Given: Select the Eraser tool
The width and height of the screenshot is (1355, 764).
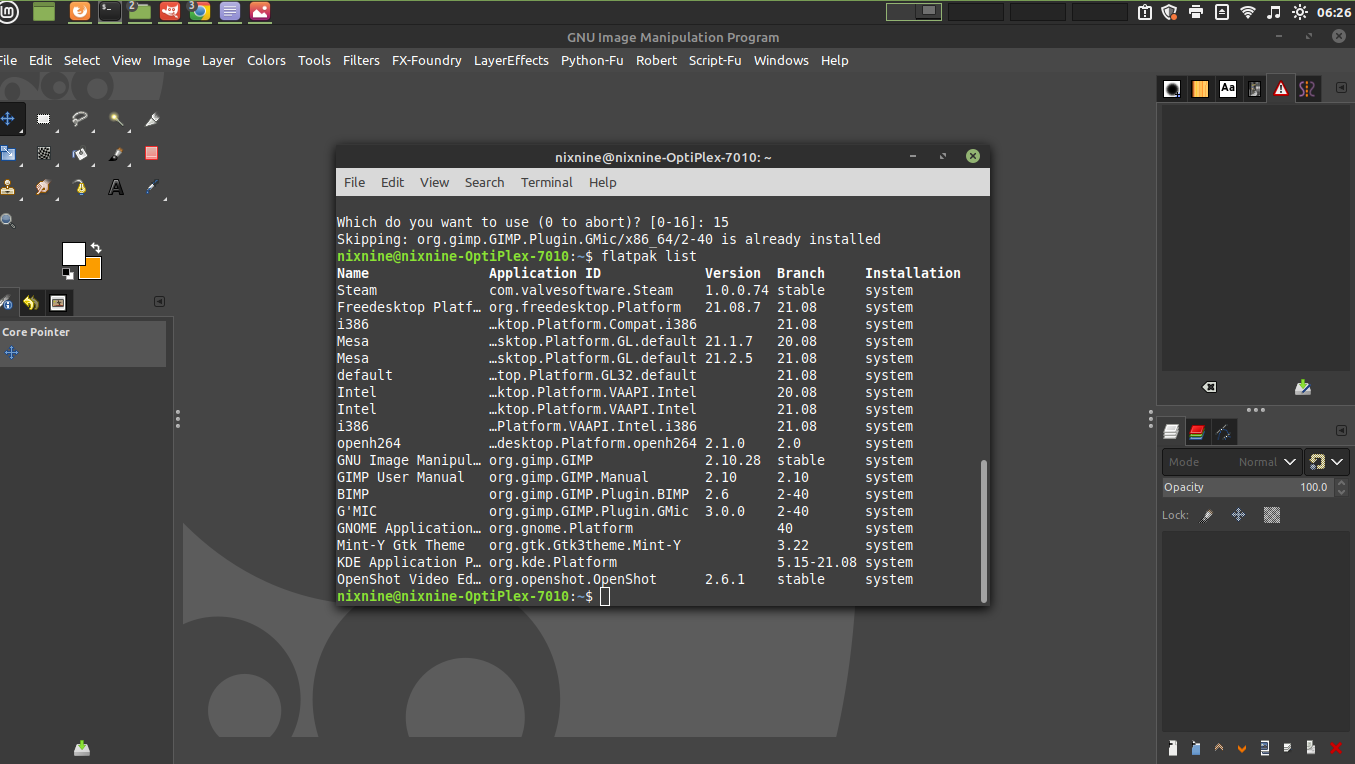Looking at the screenshot, I should pos(152,153).
